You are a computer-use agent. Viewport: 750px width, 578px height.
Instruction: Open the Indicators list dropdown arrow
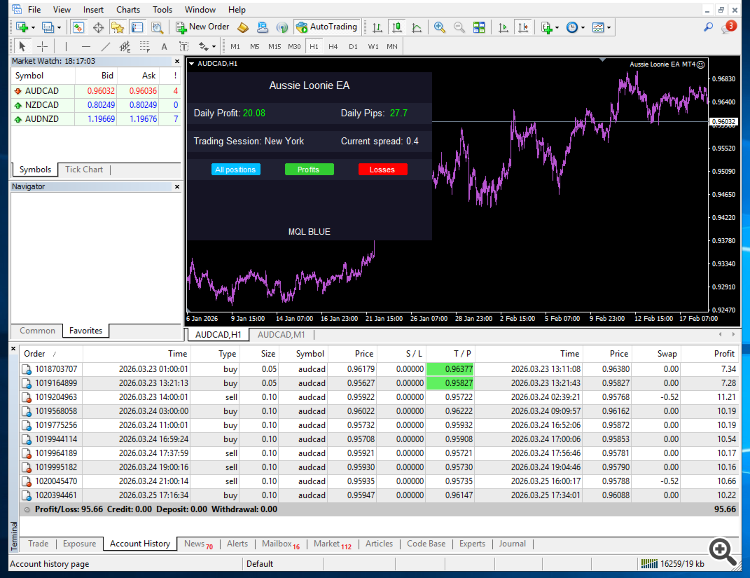(x=557, y=28)
